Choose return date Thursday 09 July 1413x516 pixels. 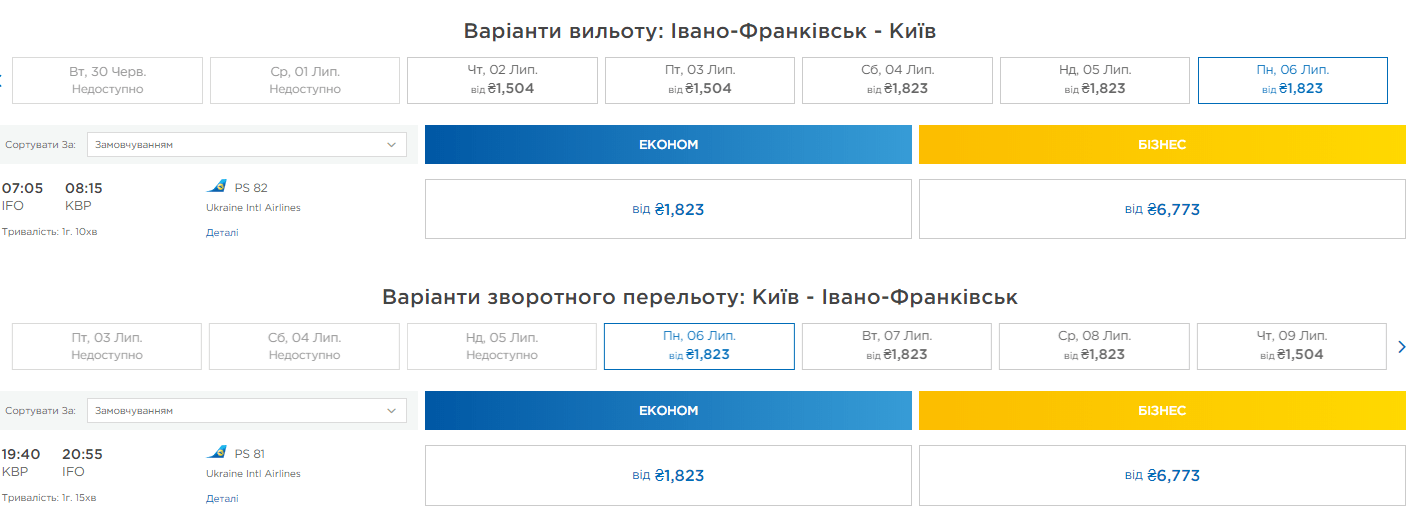tap(1291, 346)
